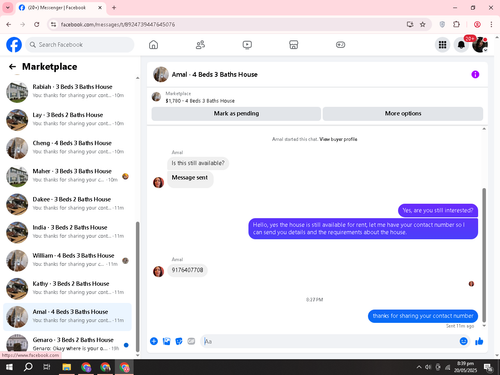This screenshot has width=500, height=375.
Task: Open the tab search dropdown arrow
Action: [x=8, y=8]
